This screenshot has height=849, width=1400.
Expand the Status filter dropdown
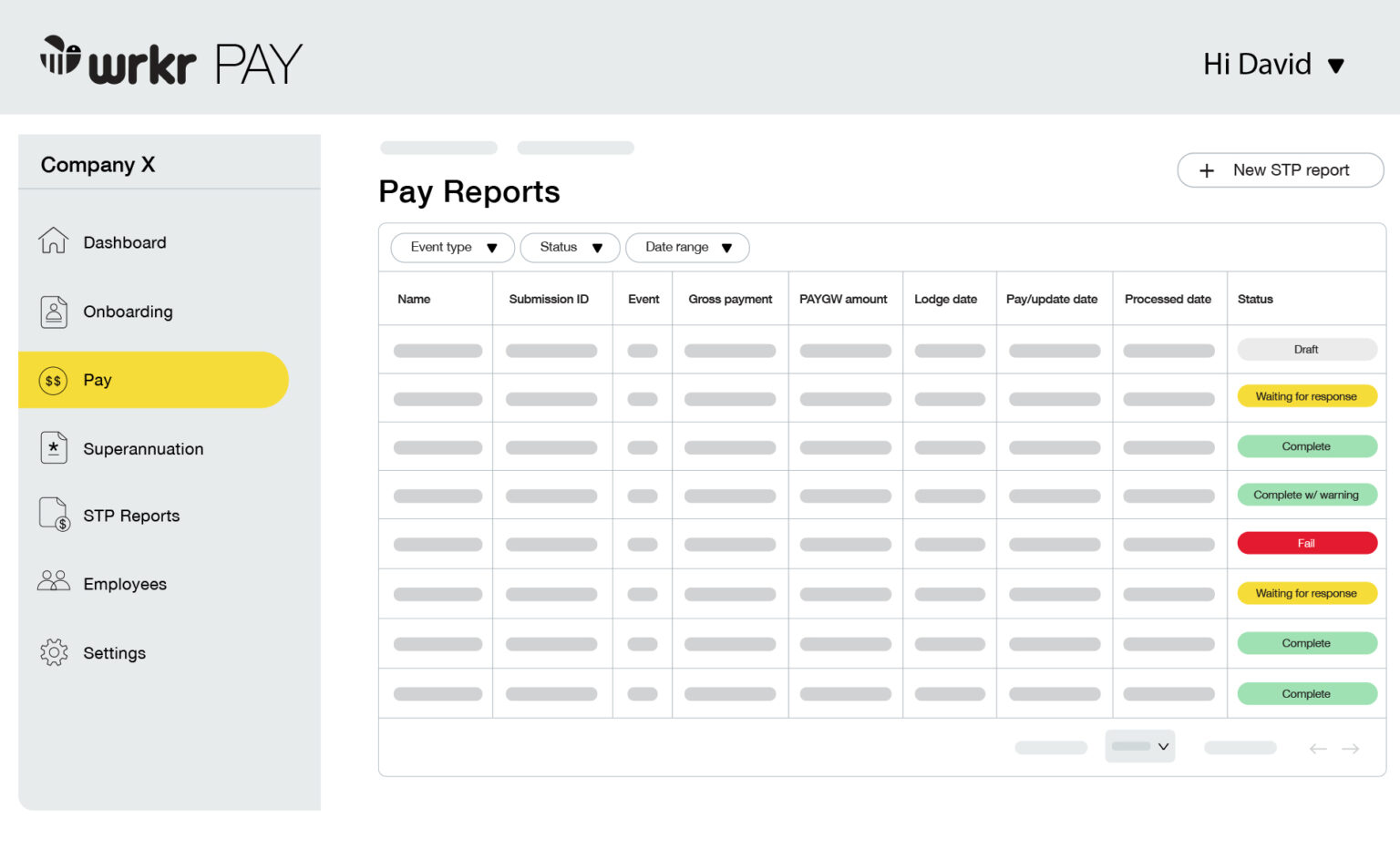569,247
